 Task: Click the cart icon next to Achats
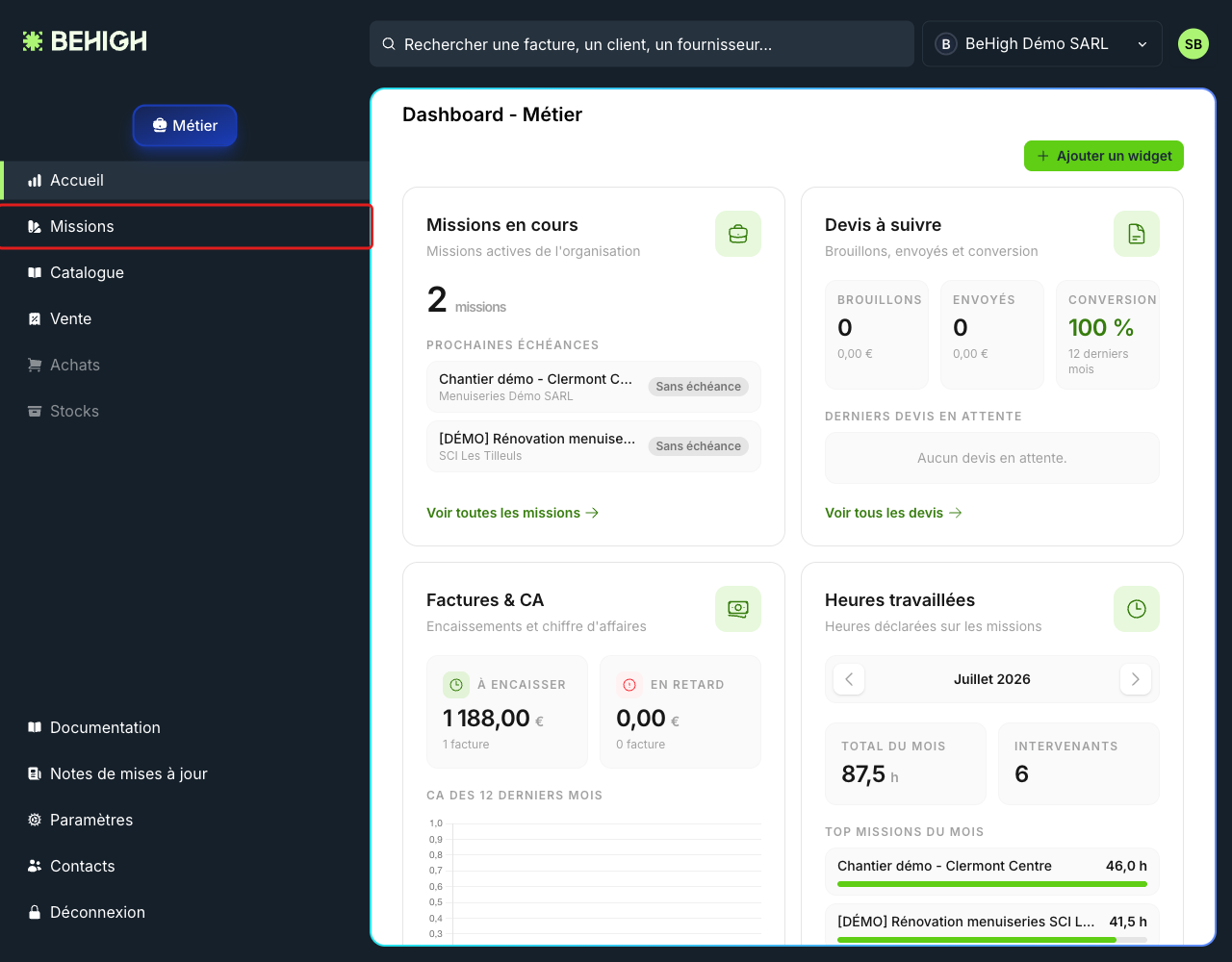coord(35,366)
